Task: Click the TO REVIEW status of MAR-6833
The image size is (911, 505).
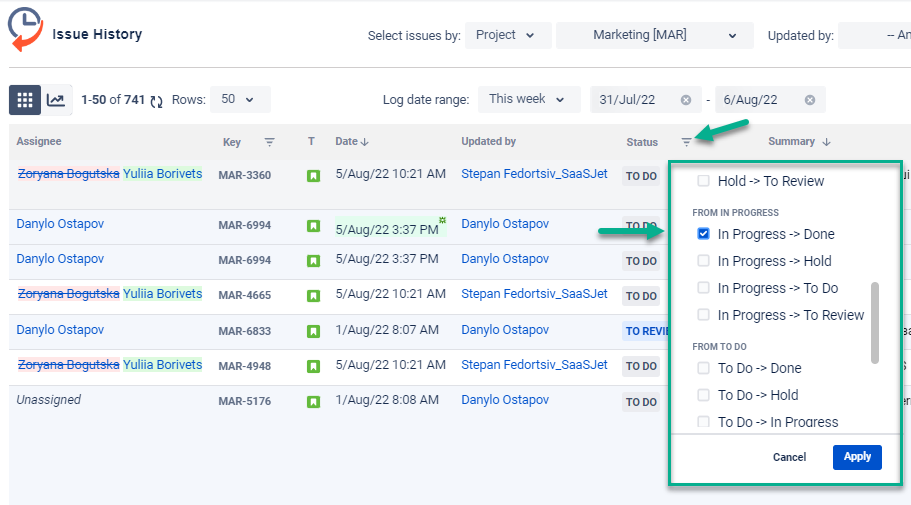Action: point(646,331)
